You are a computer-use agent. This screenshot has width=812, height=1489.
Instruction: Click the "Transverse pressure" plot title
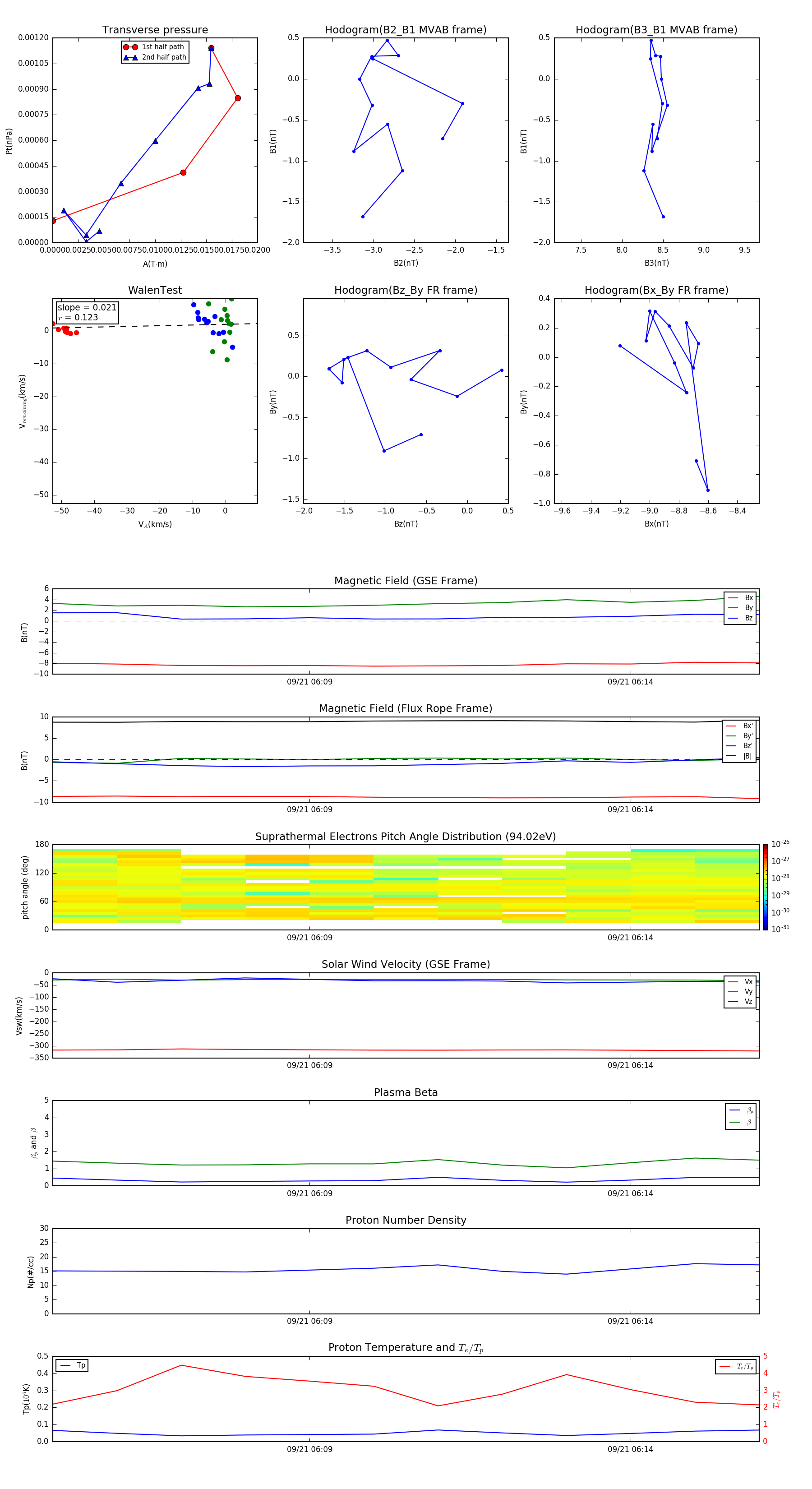[x=155, y=30]
